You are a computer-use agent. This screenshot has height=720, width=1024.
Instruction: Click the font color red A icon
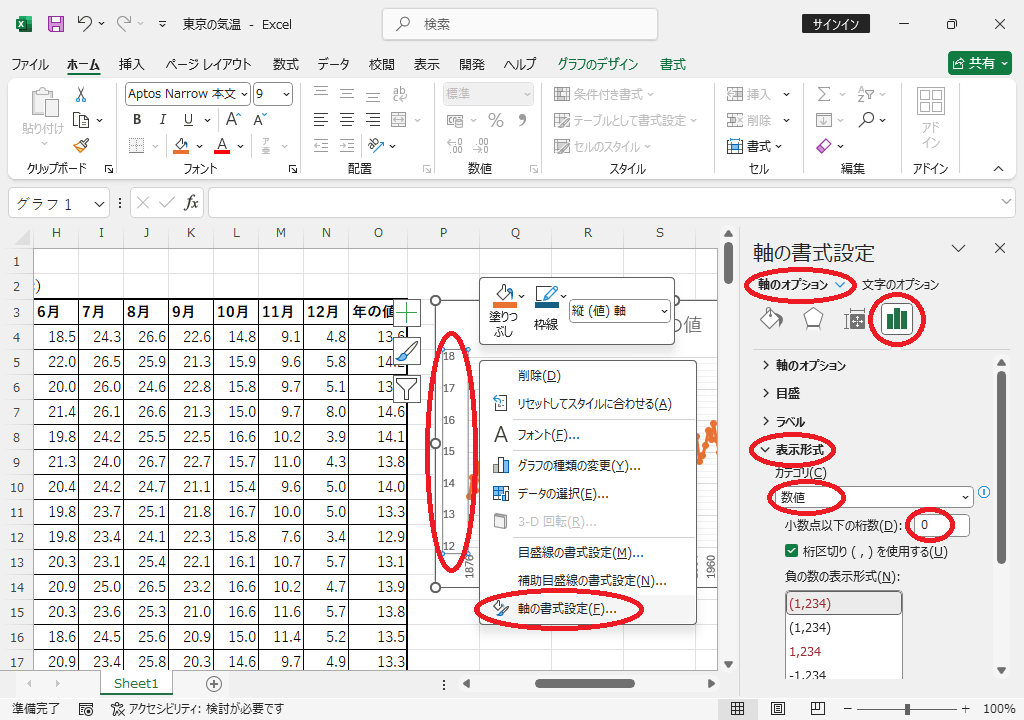click(x=222, y=146)
